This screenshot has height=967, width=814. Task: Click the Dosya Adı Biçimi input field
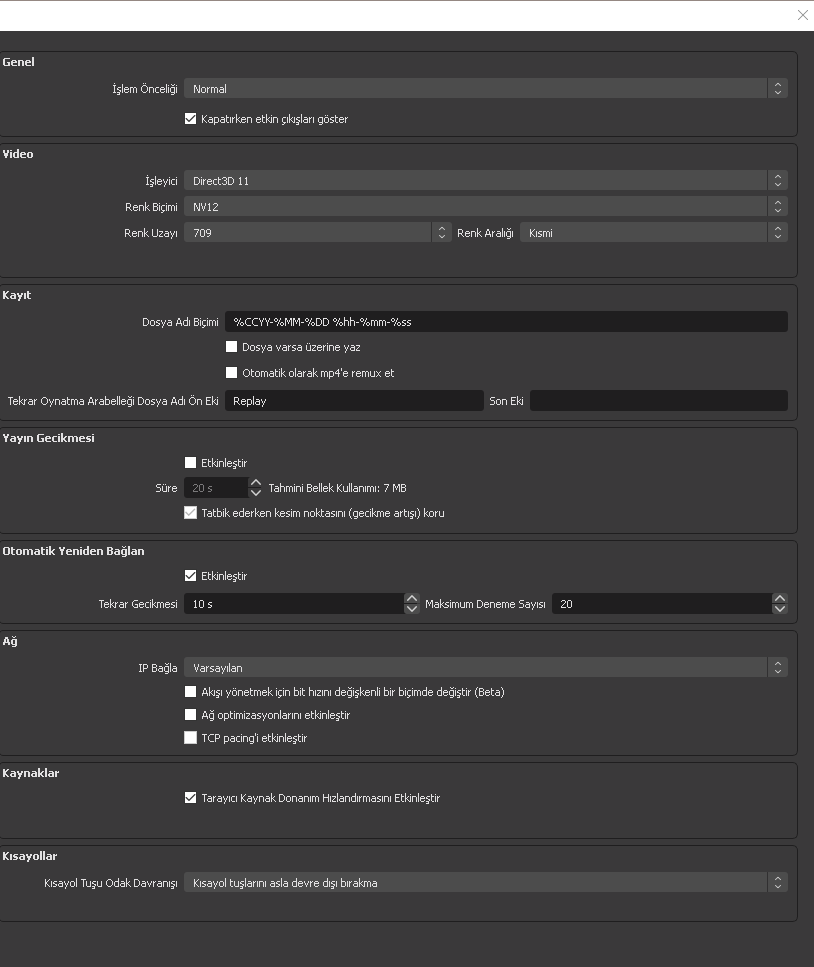pos(505,322)
